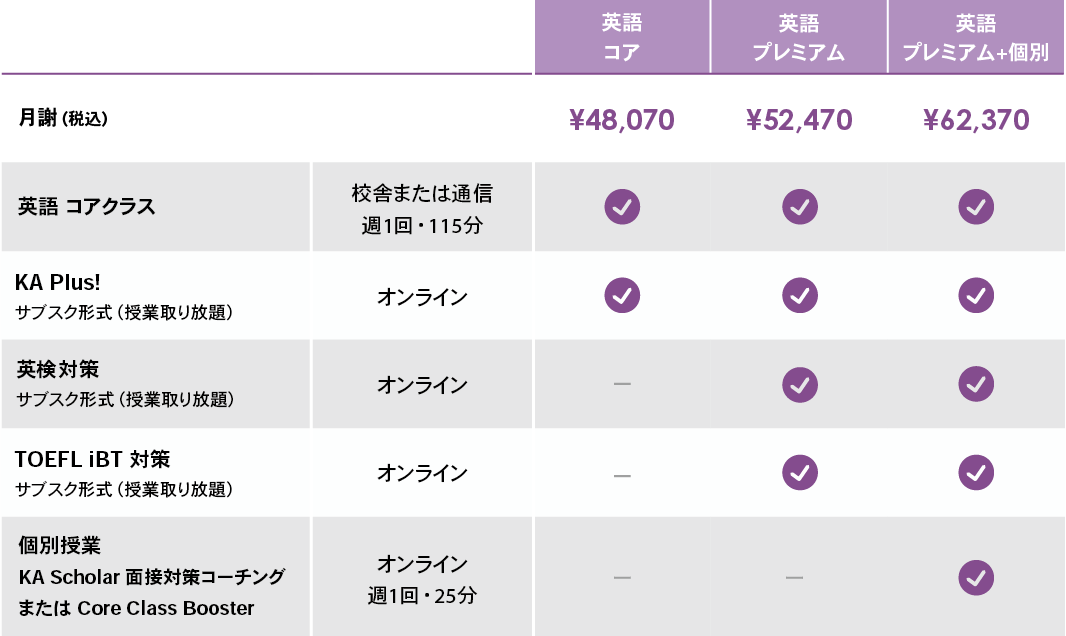Click KA Plus! checkmark in プレミアム+個別 column
The width and height of the screenshot is (1066, 636).
976,296
